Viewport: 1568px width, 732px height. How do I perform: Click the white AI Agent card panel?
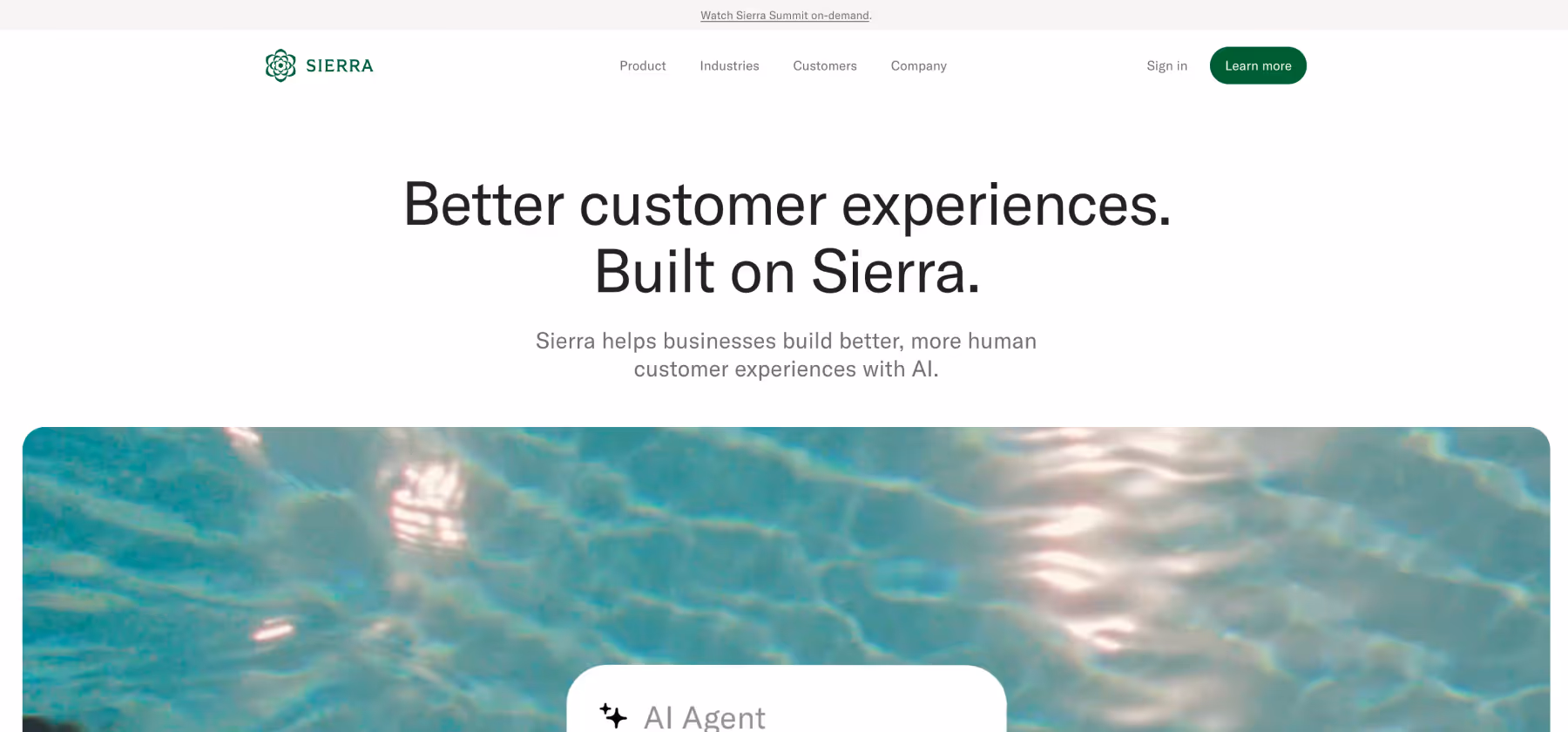(787, 699)
